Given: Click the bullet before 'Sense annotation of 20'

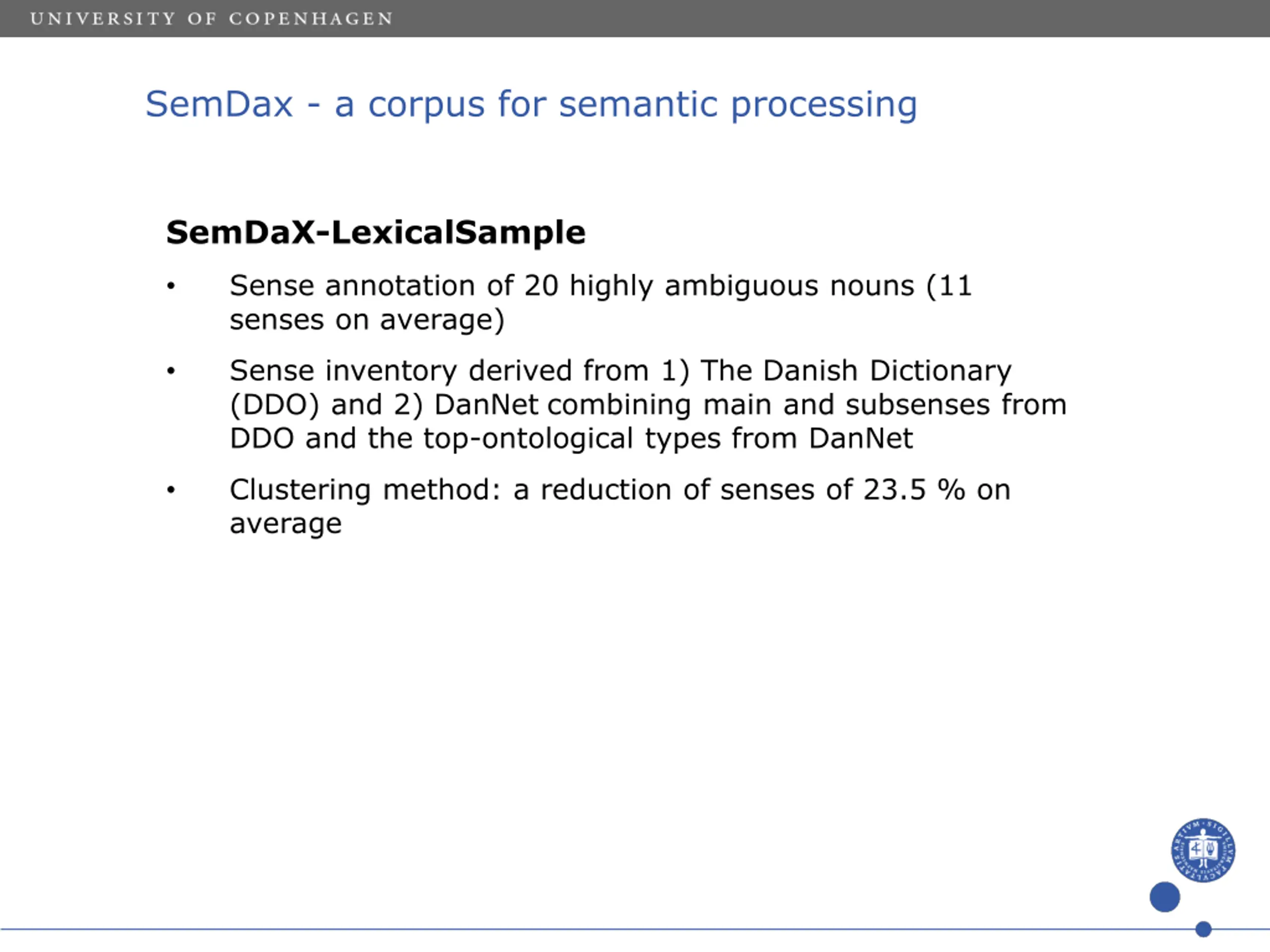Looking at the screenshot, I should click(171, 286).
